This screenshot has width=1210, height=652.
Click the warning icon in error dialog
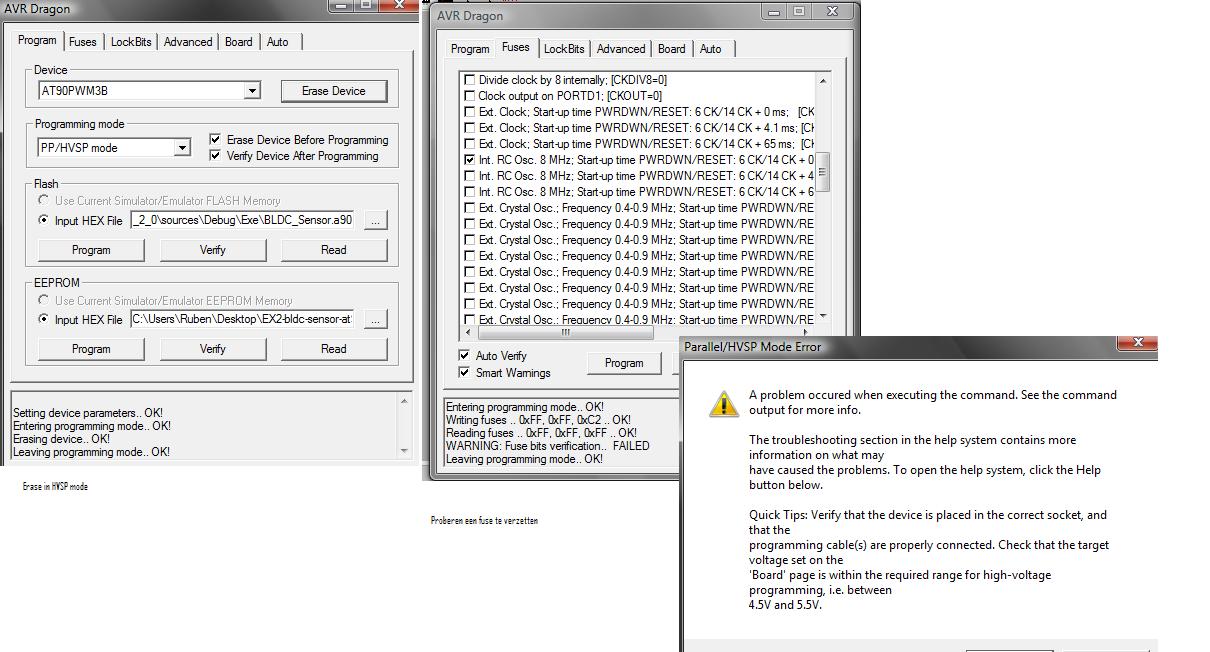pyautogui.click(x=723, y=404)
